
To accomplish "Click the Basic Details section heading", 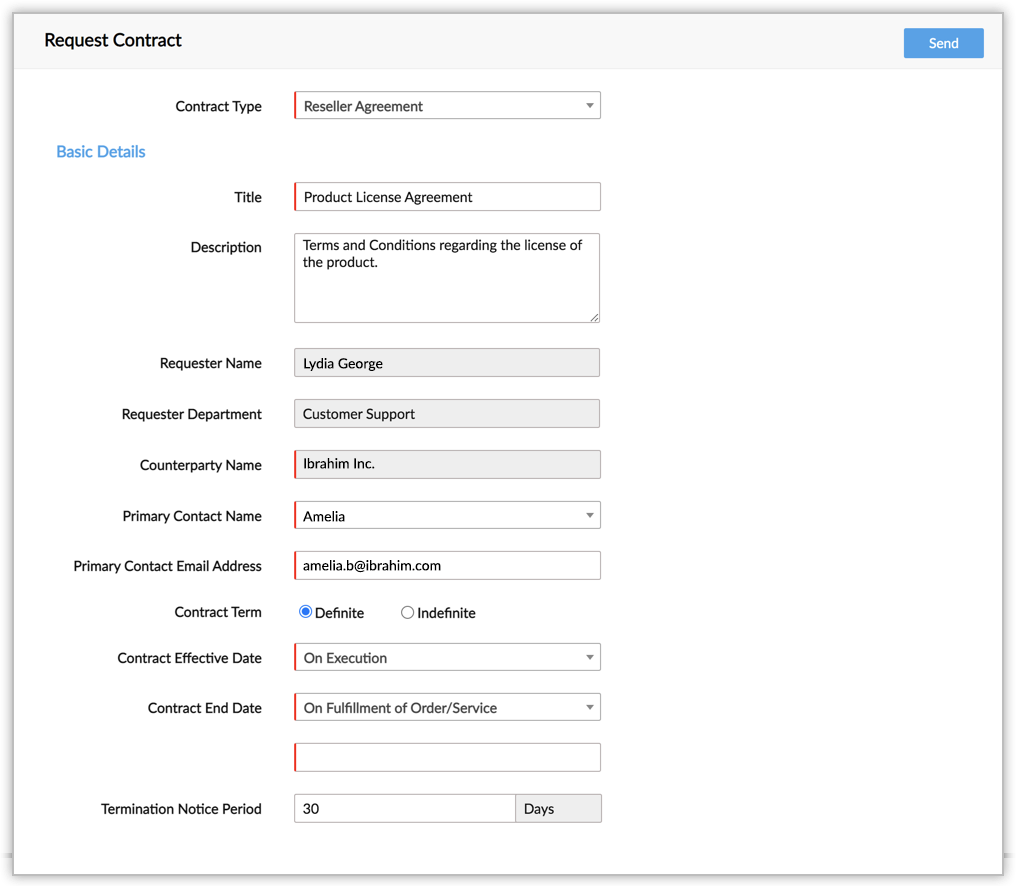I will [x=101, y=152].
